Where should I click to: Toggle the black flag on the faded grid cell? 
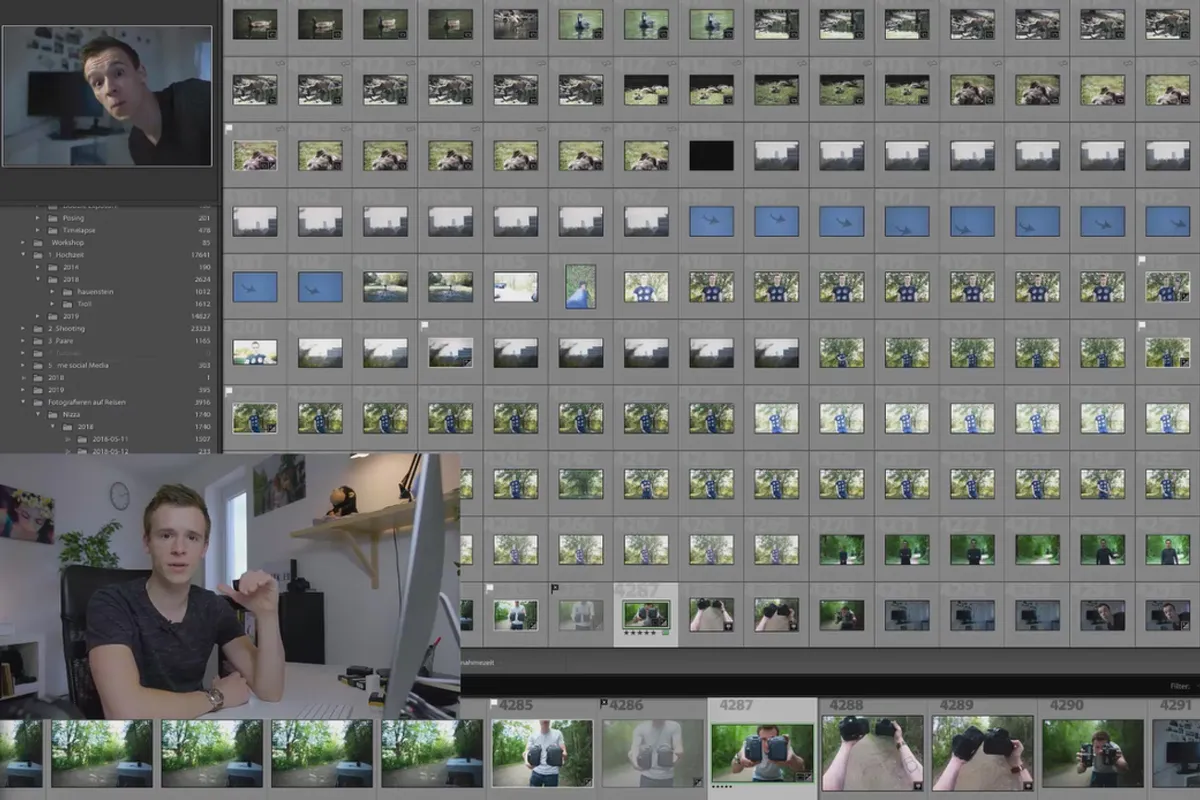(555, 588)
